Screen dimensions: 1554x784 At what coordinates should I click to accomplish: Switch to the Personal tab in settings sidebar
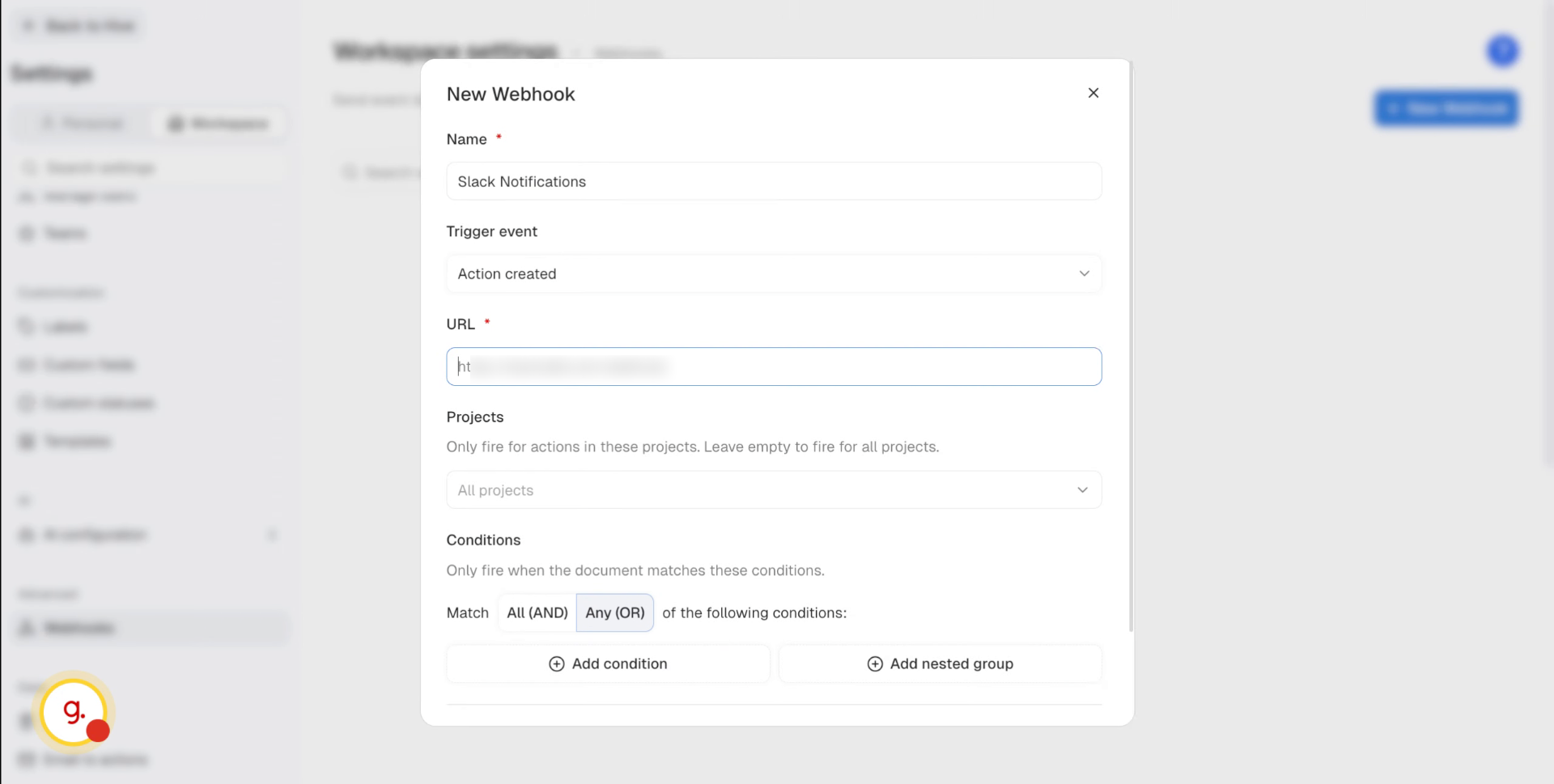[x=83, y=123]
